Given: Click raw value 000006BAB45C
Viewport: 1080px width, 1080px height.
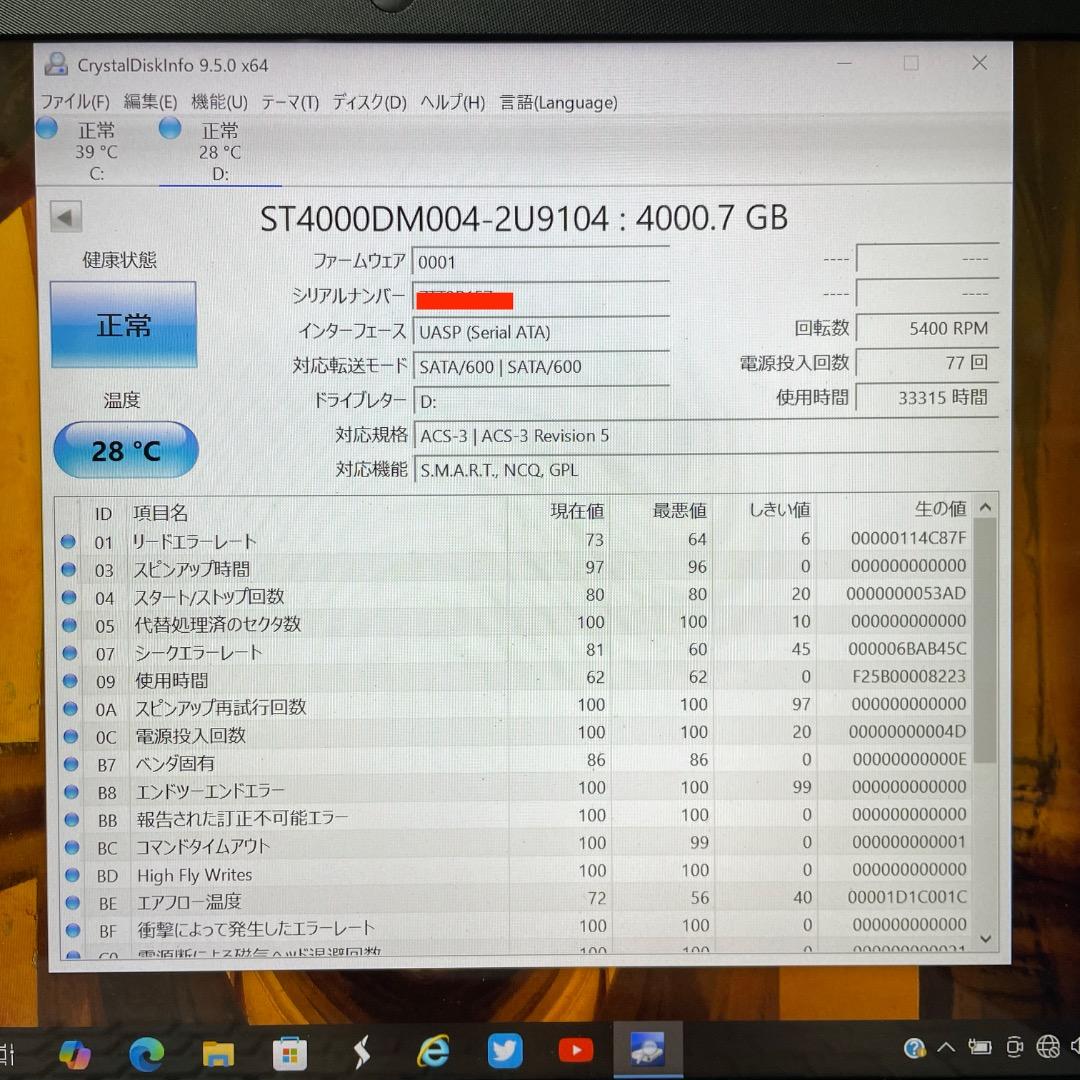Looking at the screenshot, I should tap(907, 649).
